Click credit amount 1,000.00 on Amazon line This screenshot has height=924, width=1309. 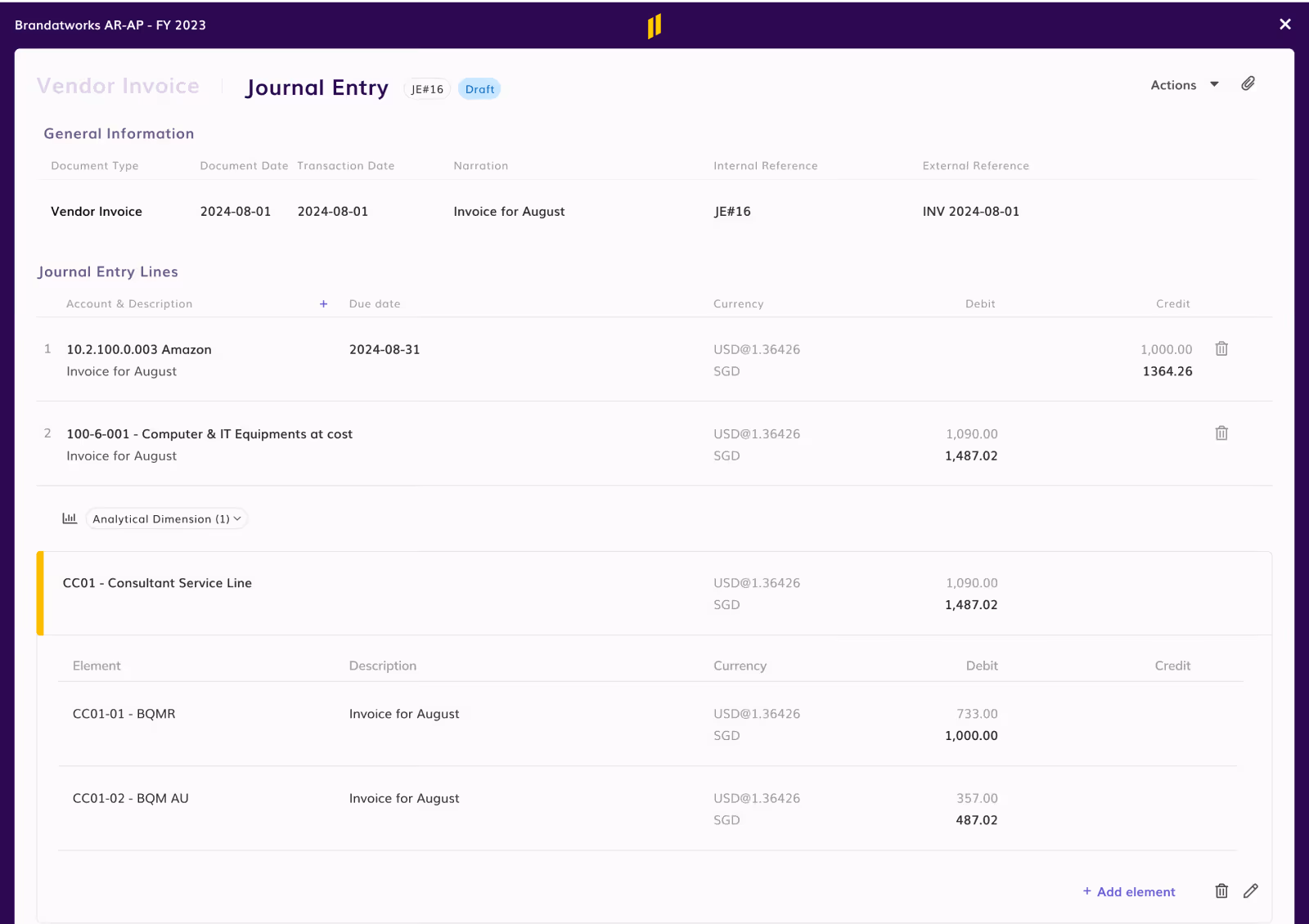[x=1167, y=350]
